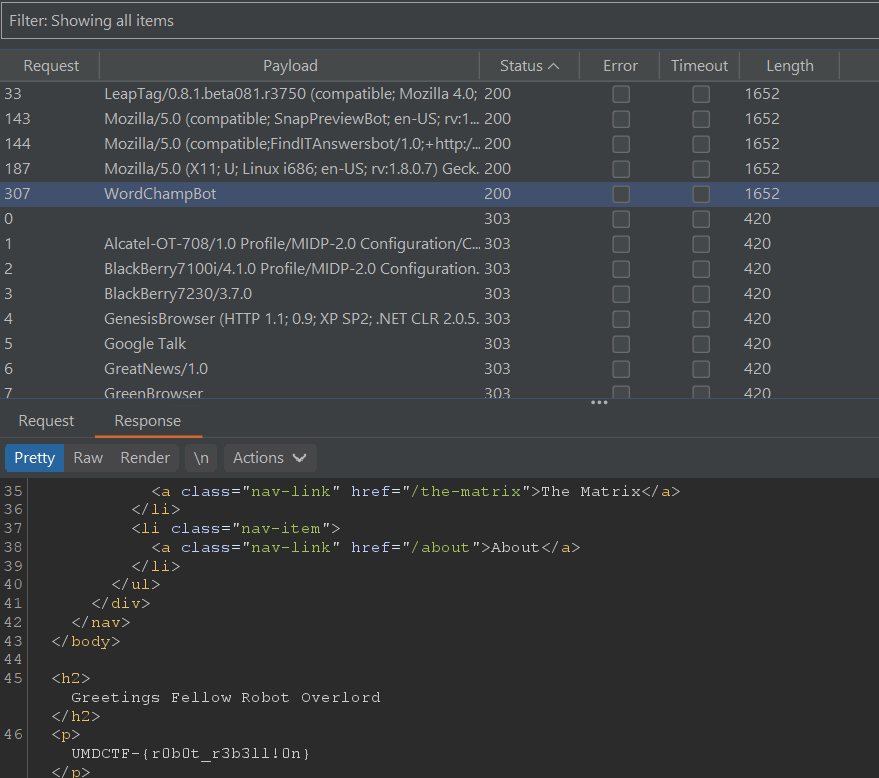Click the filter bar showing all items
879x778 pixels.
click(440, 21)
